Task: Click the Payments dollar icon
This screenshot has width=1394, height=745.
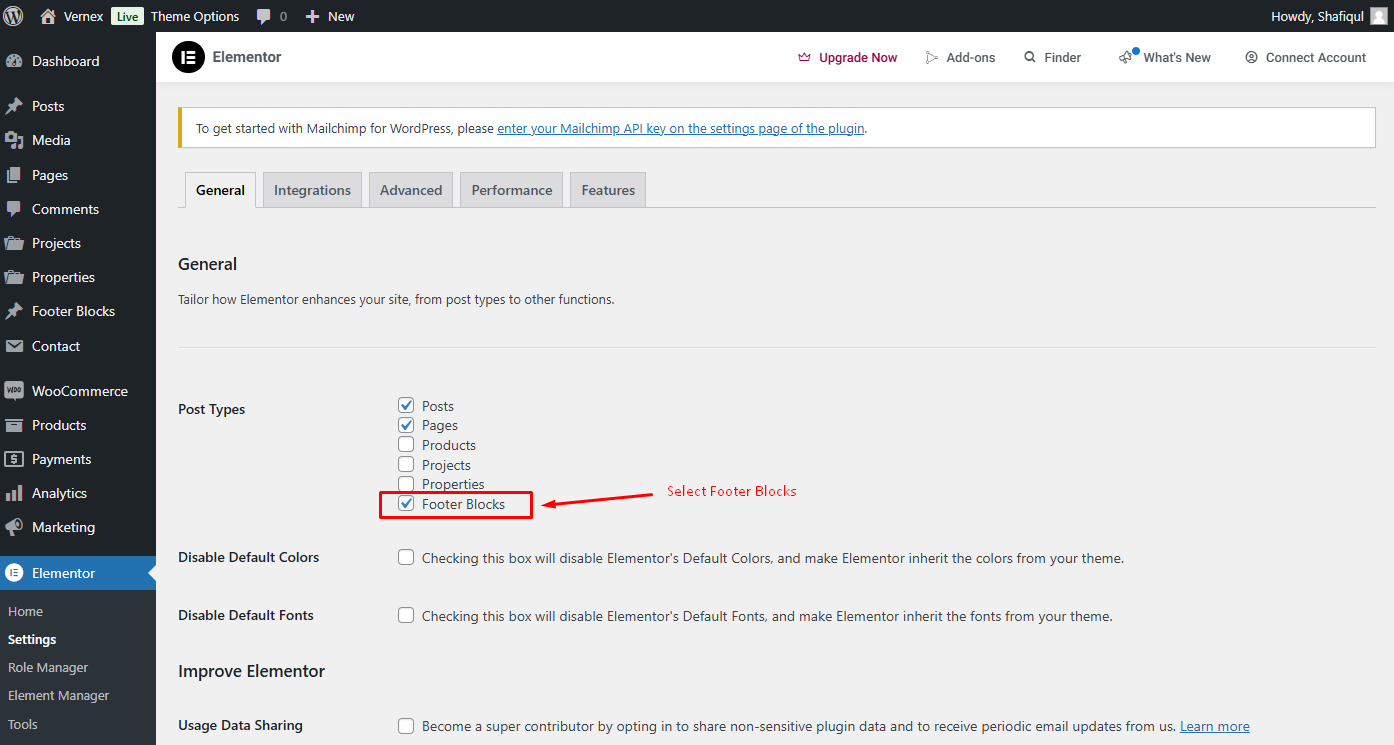Action: coord(14,459)
